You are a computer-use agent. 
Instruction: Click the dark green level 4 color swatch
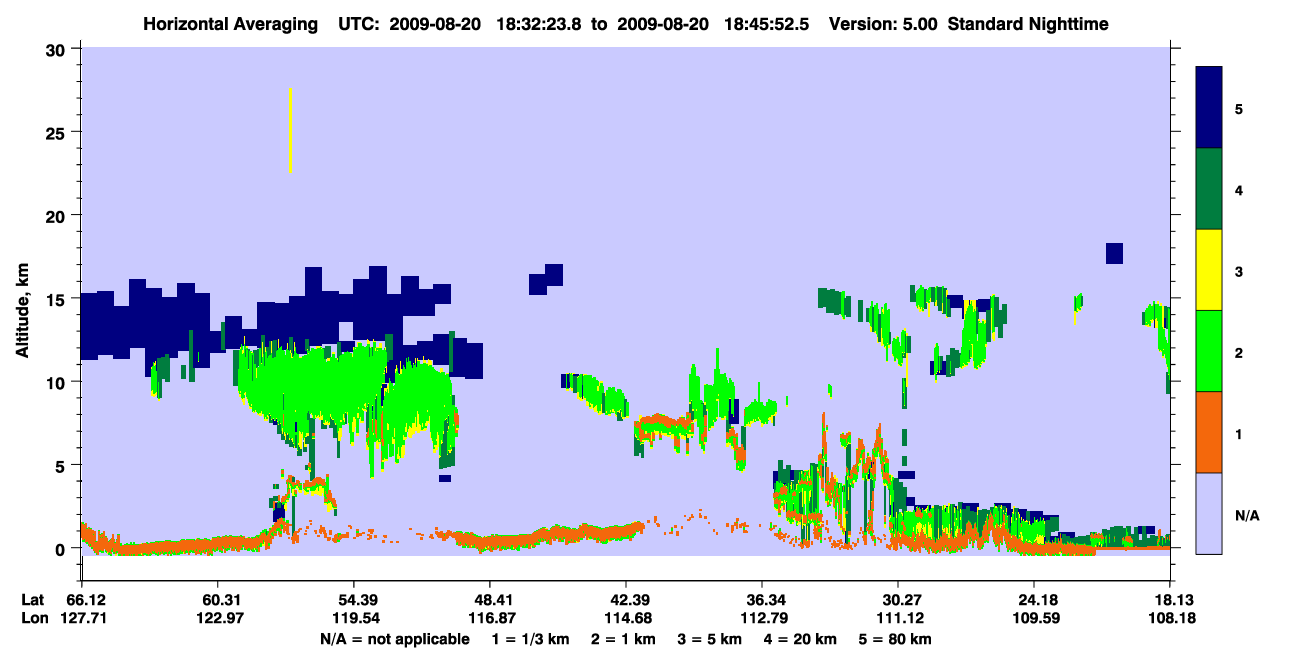click(1210, 189)
